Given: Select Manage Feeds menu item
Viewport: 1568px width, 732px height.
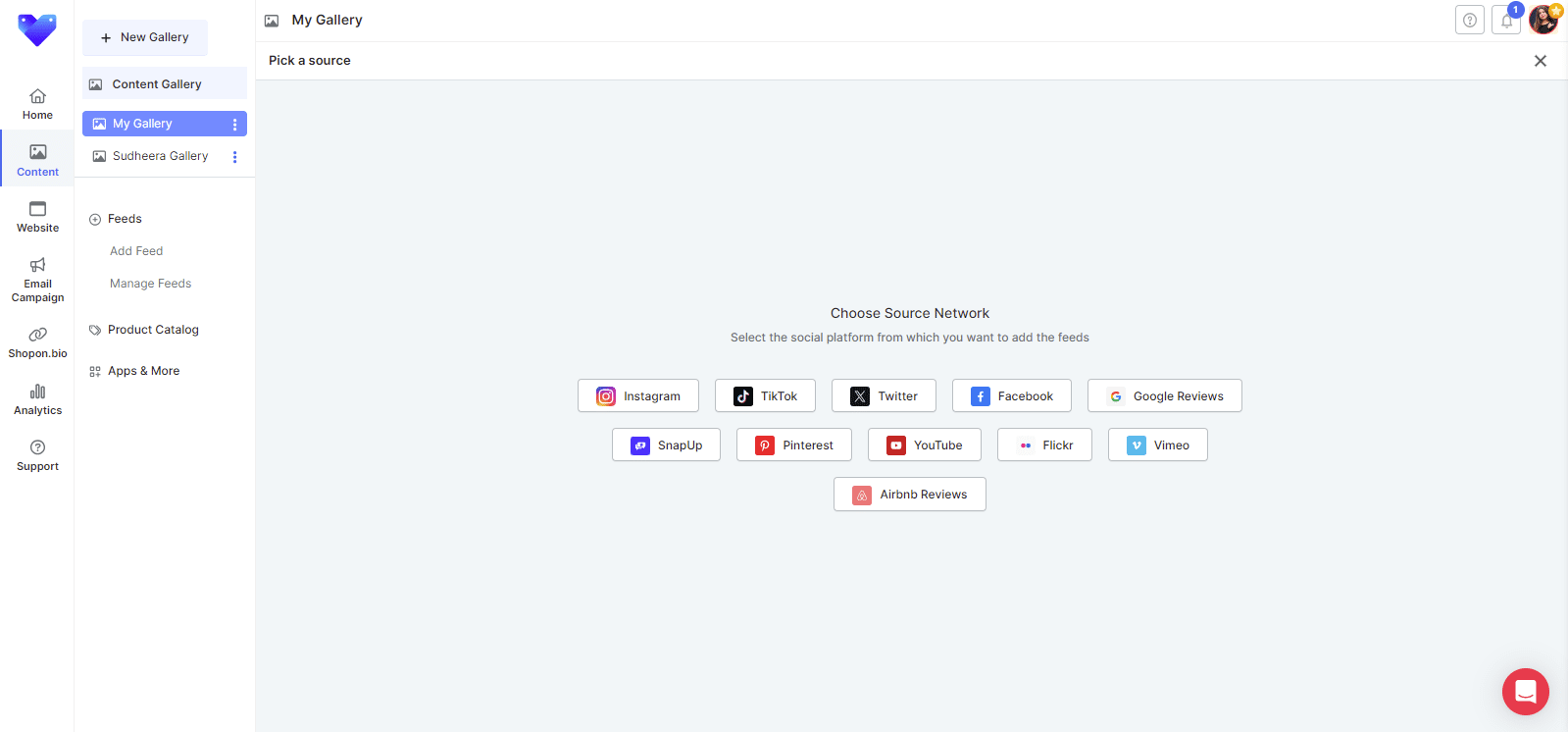Looking at the screenshot, I should pyautogui.click(x=150, y=284).
